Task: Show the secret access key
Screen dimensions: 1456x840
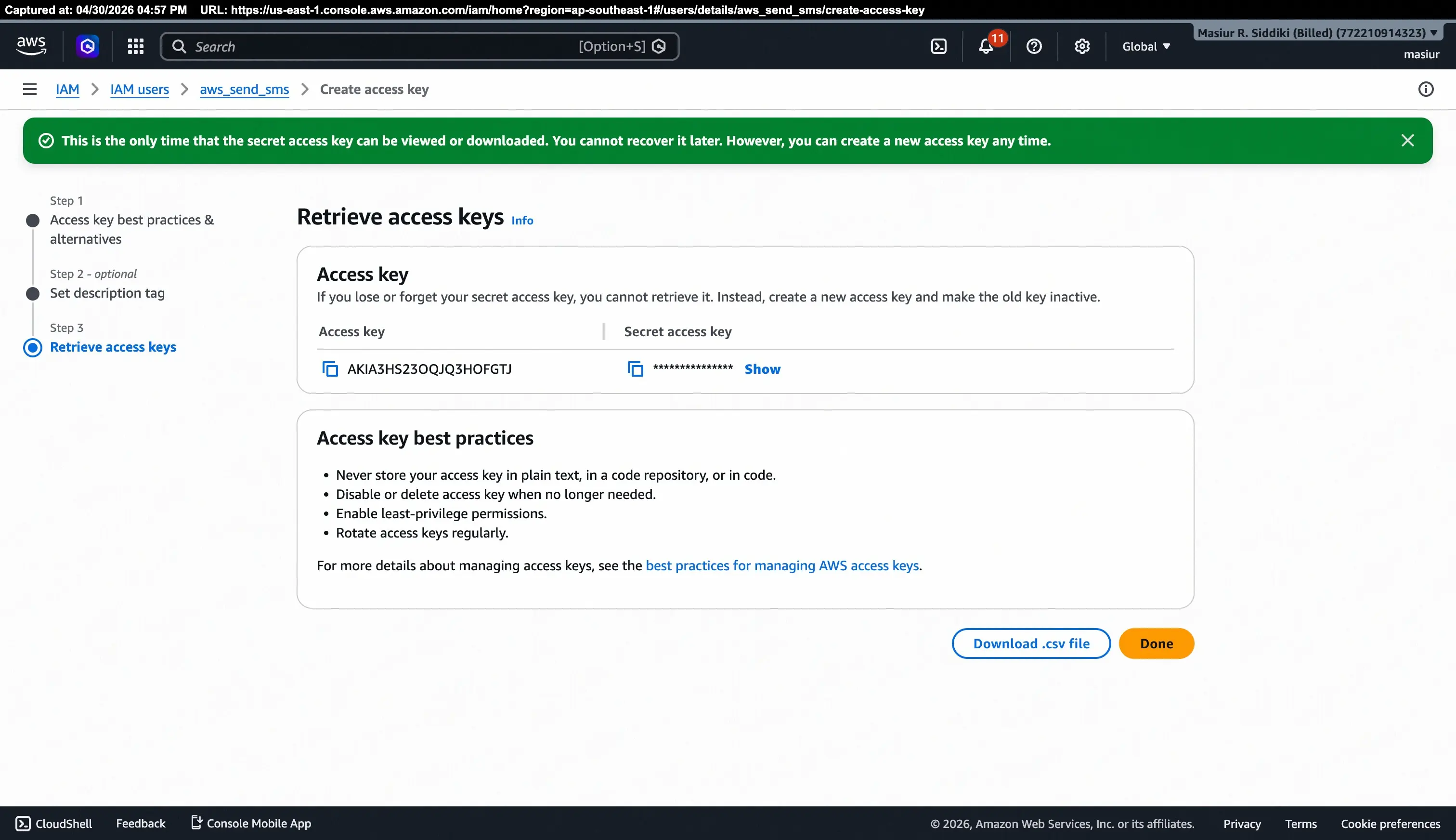Action: (762, 368)
